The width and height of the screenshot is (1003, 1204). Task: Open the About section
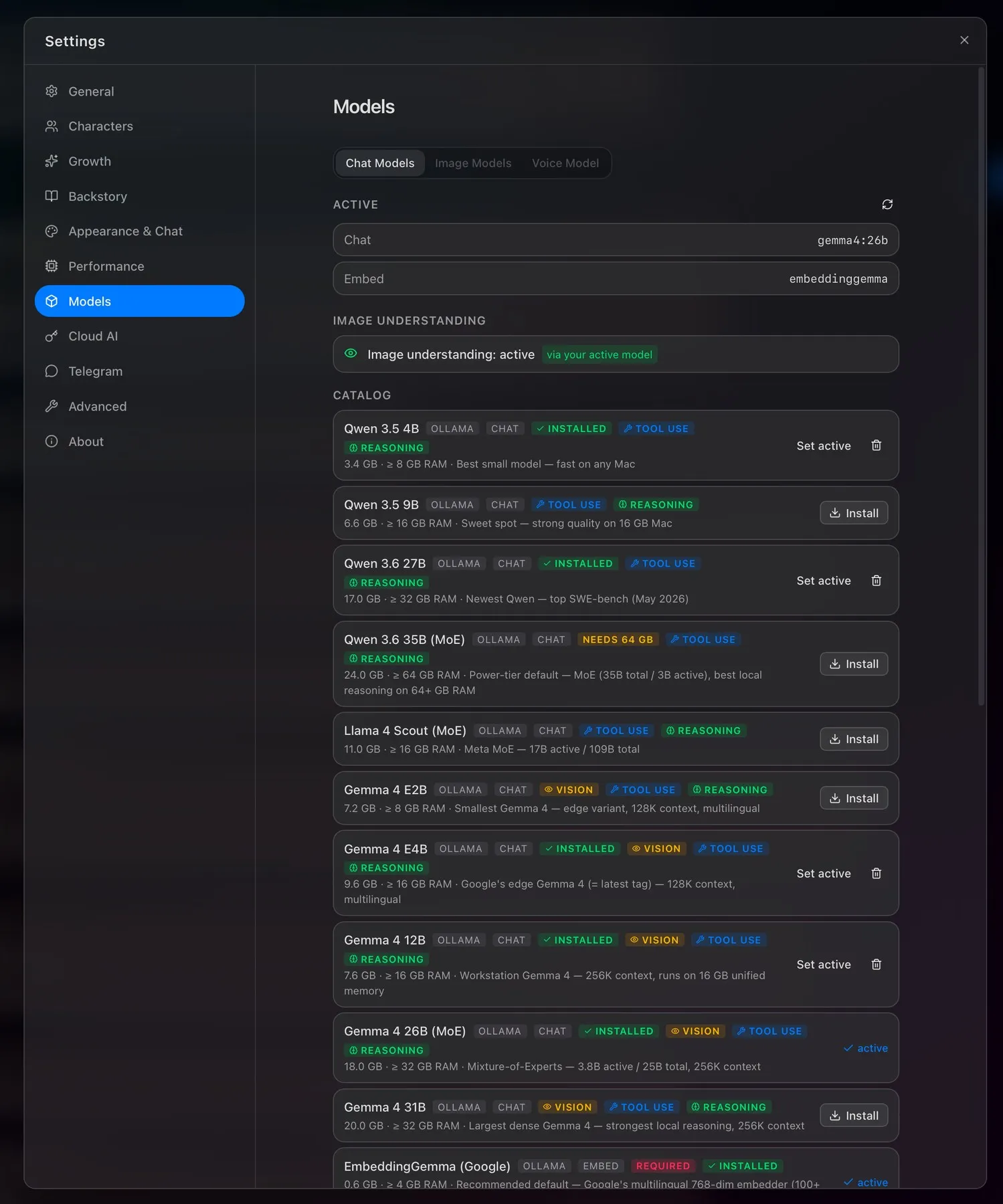(x=140, y=441)
